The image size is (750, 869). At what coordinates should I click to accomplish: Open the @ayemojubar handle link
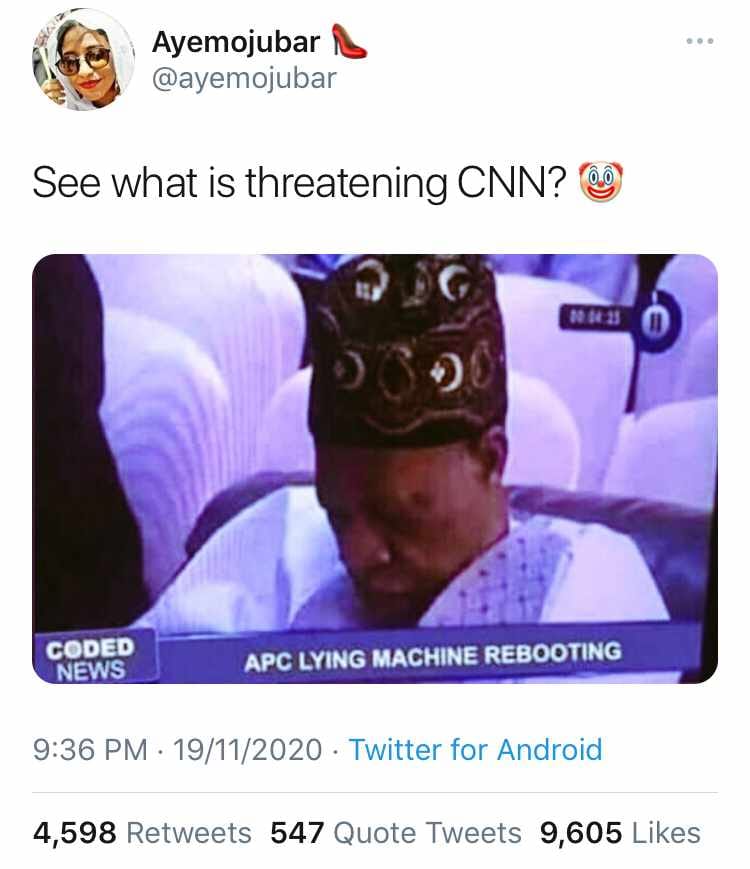pos(244,78)
